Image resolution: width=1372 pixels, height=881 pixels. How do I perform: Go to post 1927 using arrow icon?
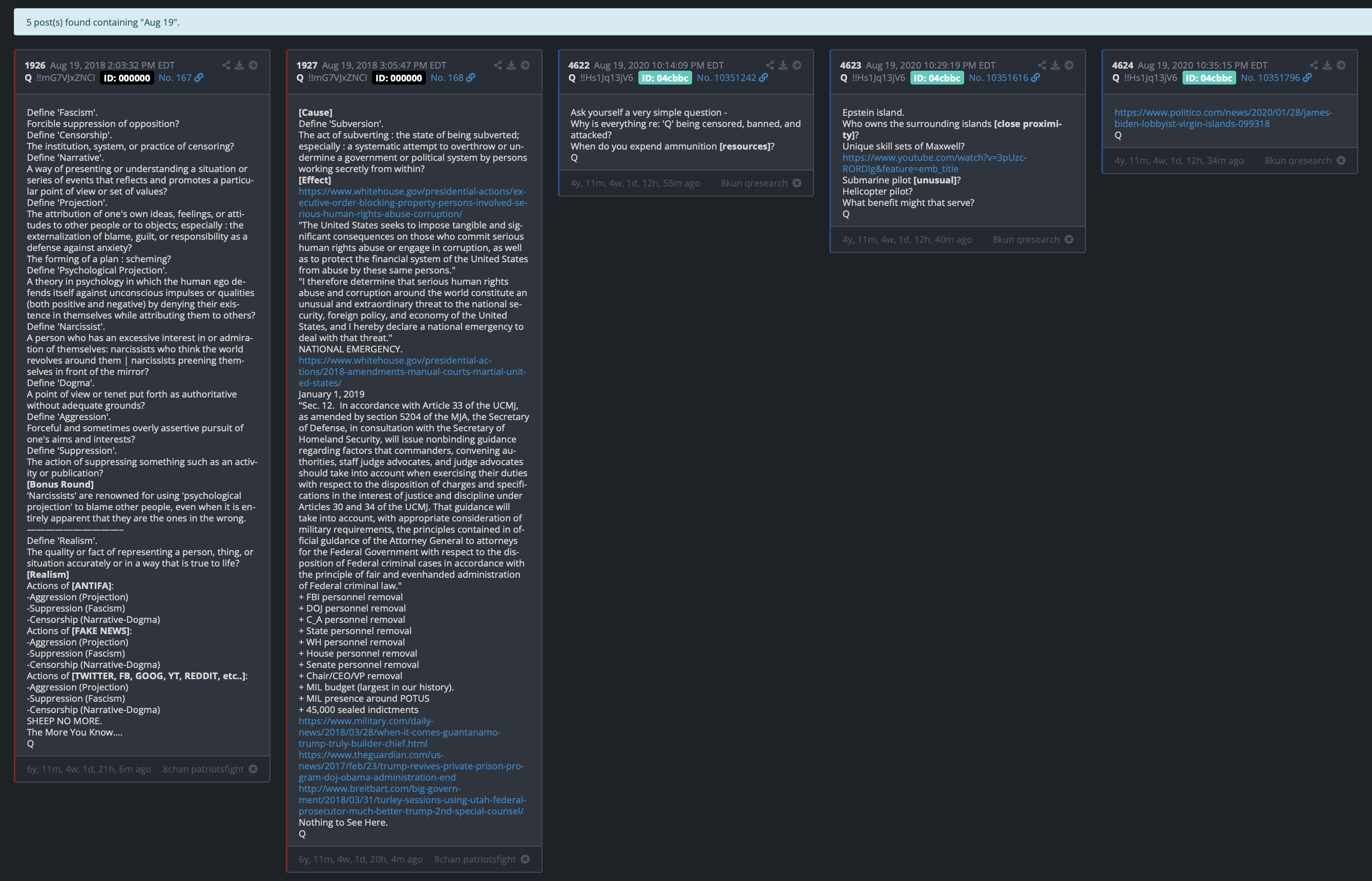click(x=525, y=65)
